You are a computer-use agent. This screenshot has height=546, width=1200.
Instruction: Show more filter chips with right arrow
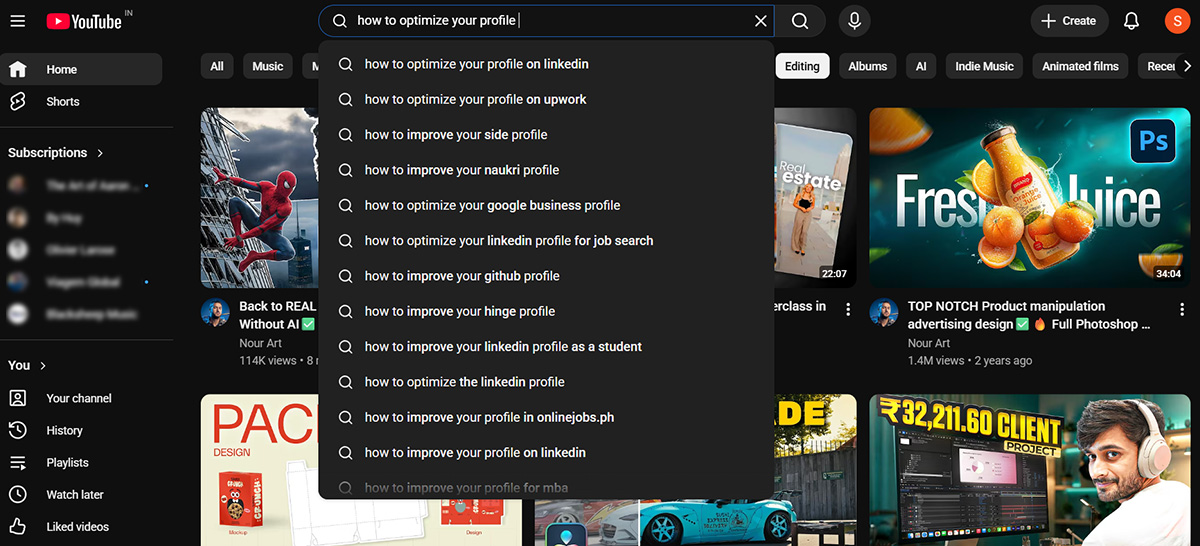1187,66
